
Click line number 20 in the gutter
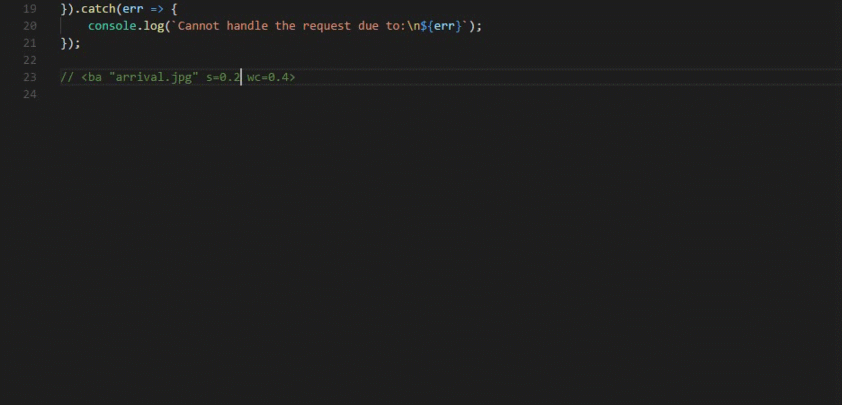tap(30, 26)
